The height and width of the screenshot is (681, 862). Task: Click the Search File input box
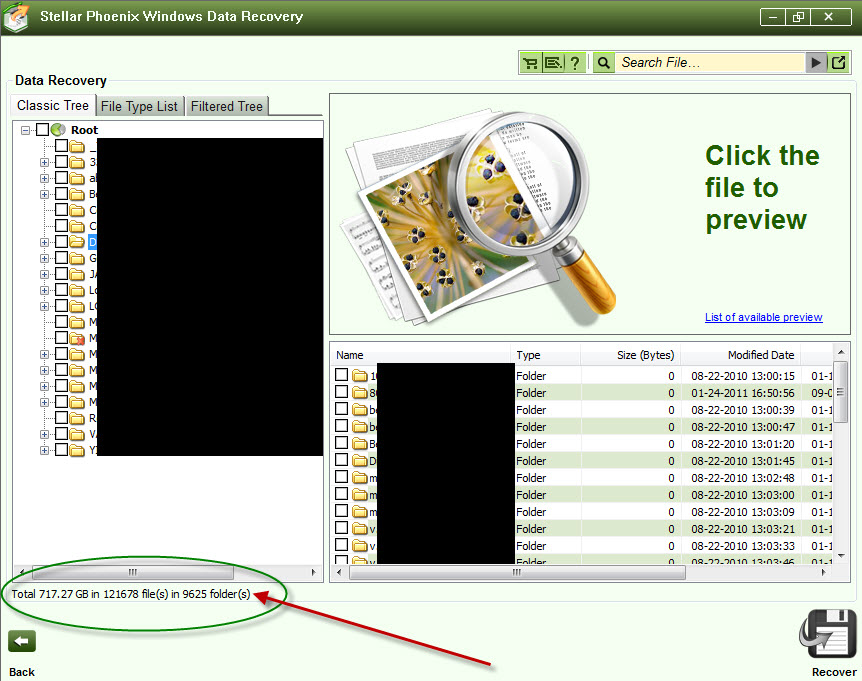coord(710,63)
